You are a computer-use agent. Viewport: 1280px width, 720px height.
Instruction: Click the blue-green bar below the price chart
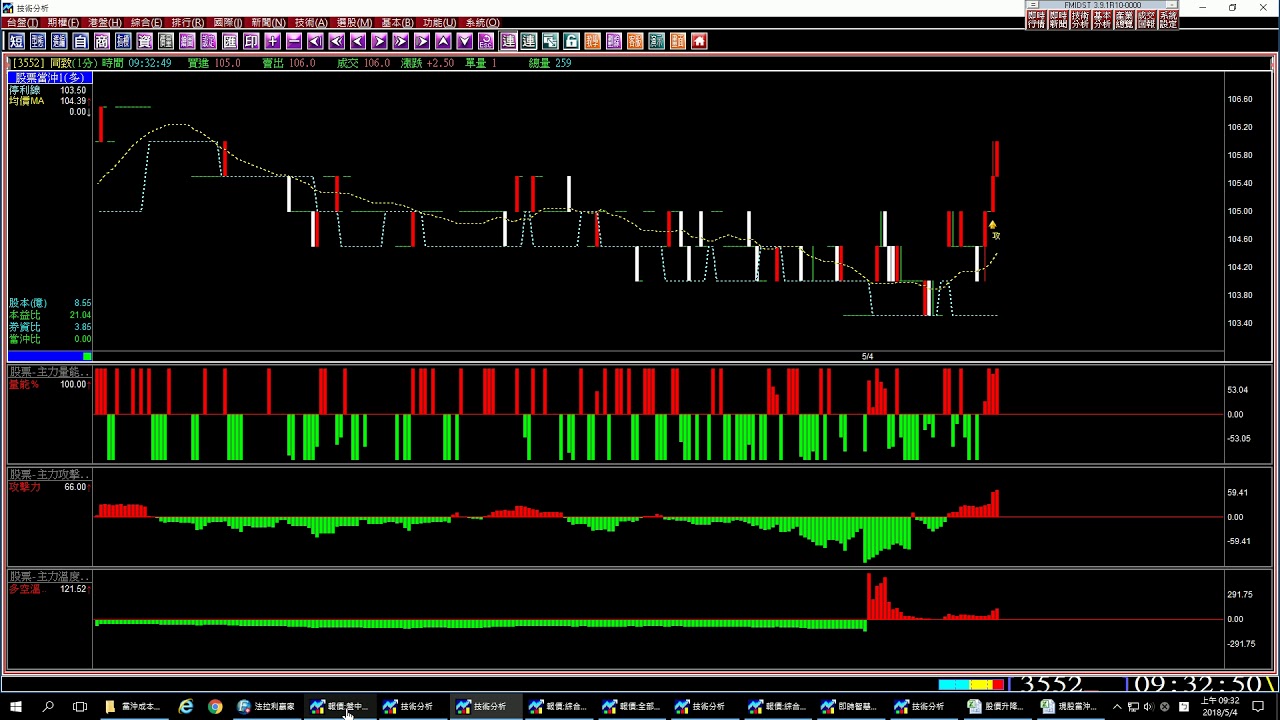tap(50, 356)
